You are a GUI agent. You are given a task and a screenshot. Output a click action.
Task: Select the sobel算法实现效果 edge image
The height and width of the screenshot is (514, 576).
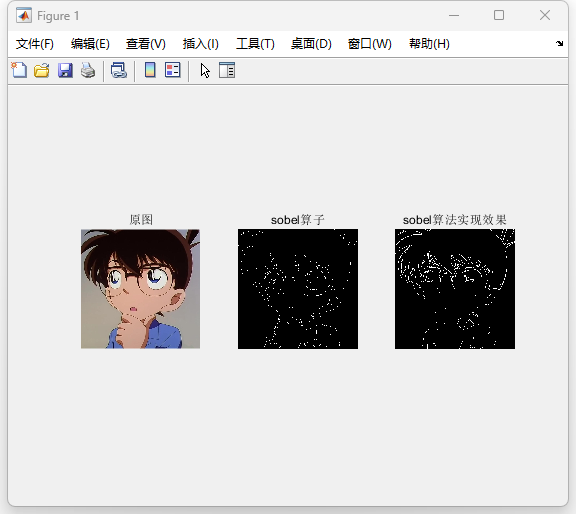[455, 289]
